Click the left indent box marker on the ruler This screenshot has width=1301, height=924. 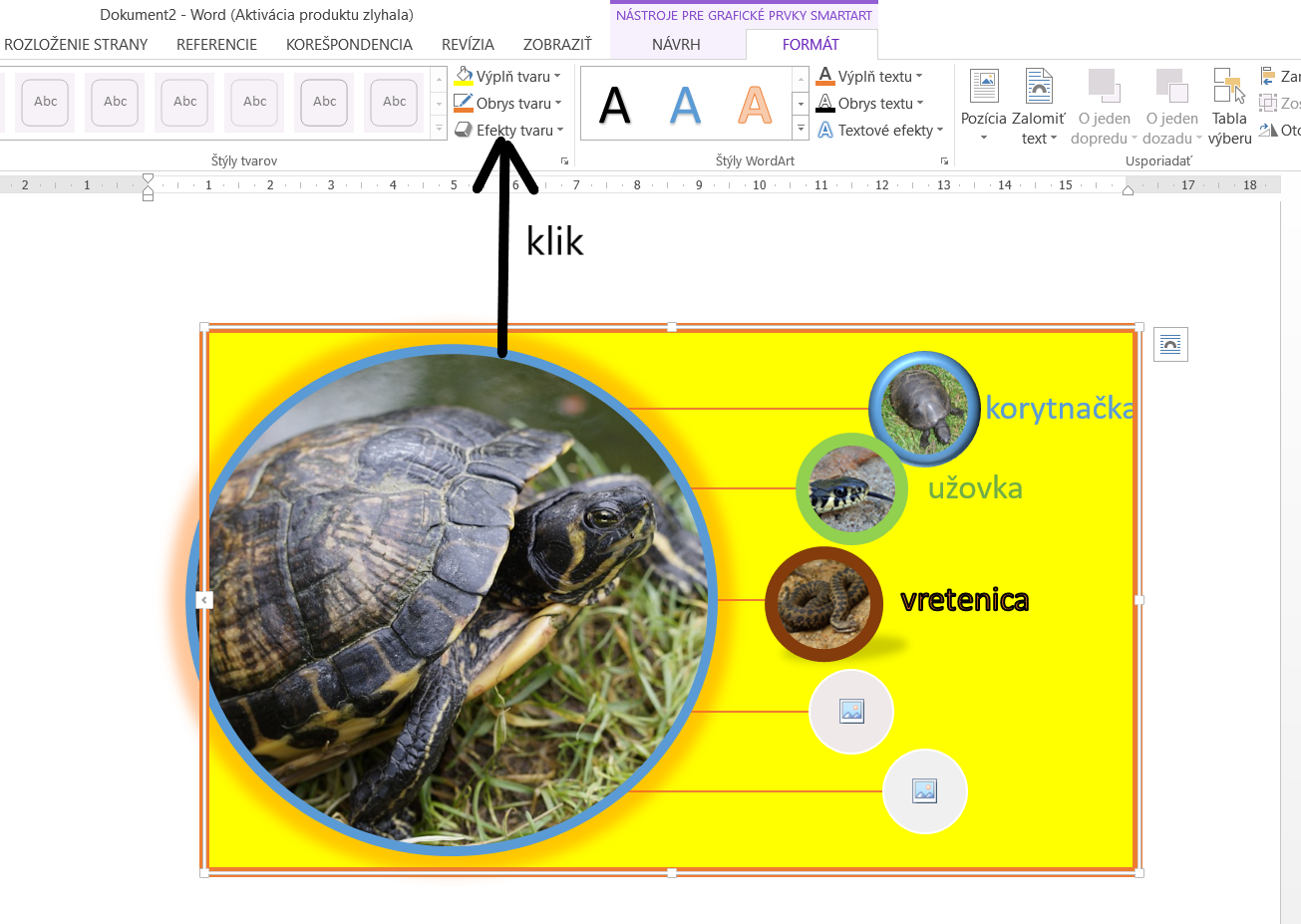click(x=148, y=196)
